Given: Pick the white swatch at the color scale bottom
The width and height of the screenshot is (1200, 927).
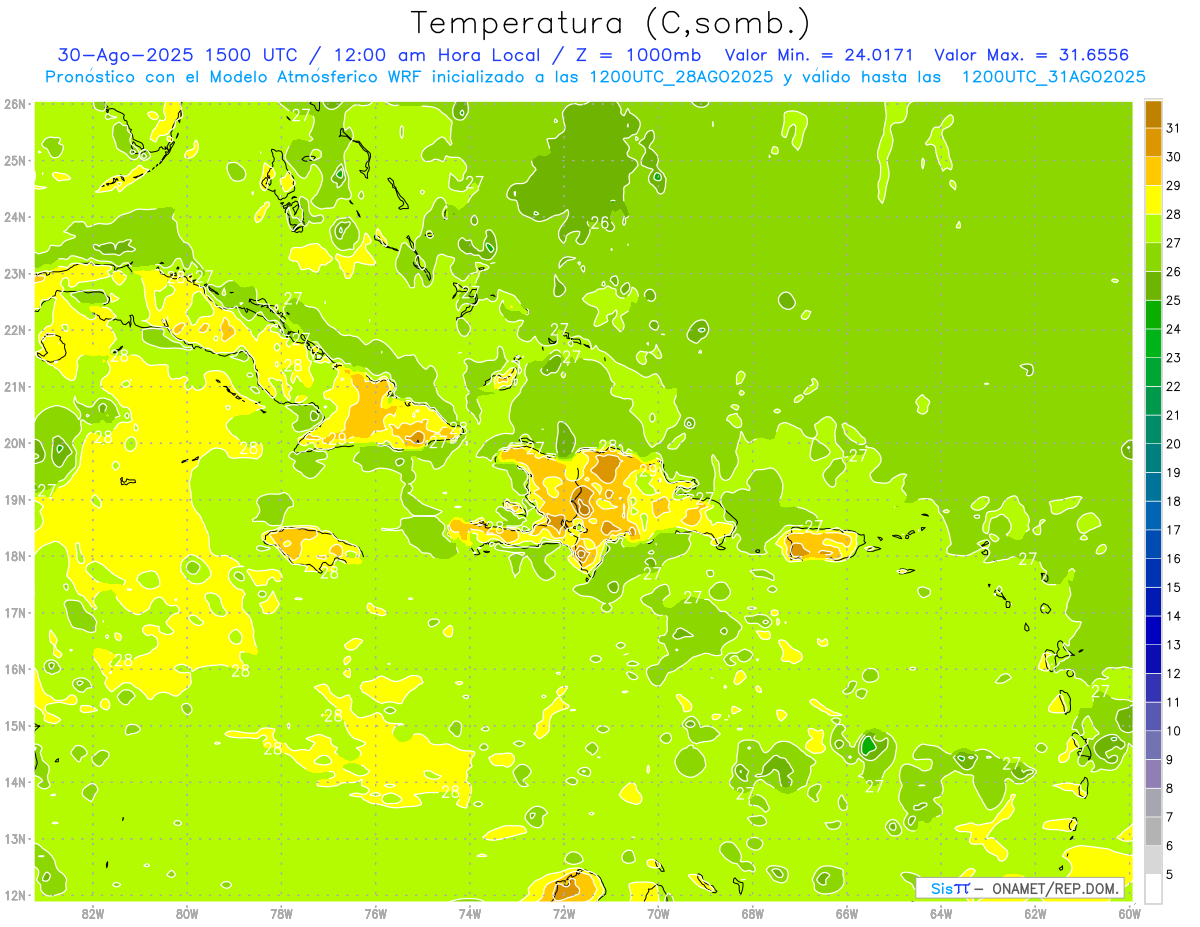Looking at the screenshot, I should point(1153,888).
